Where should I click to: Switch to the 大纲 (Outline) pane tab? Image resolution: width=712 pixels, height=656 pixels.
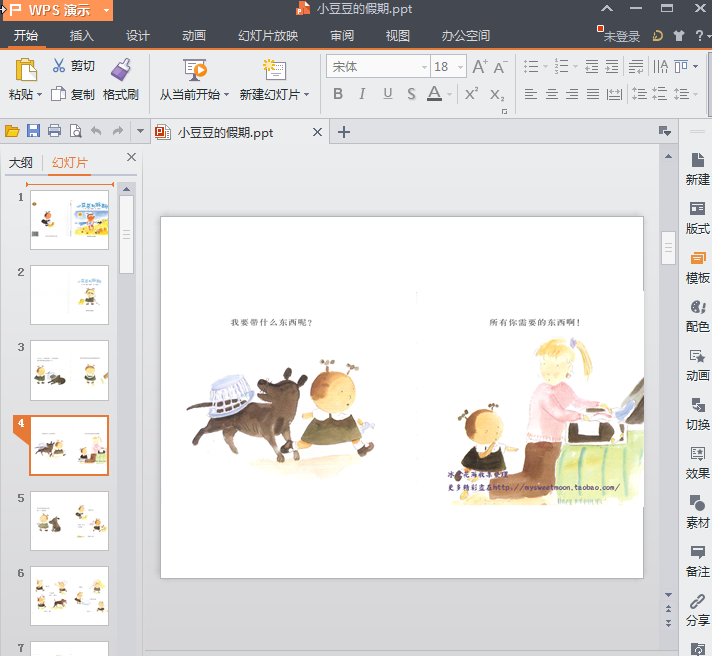(x=21, y=163)
